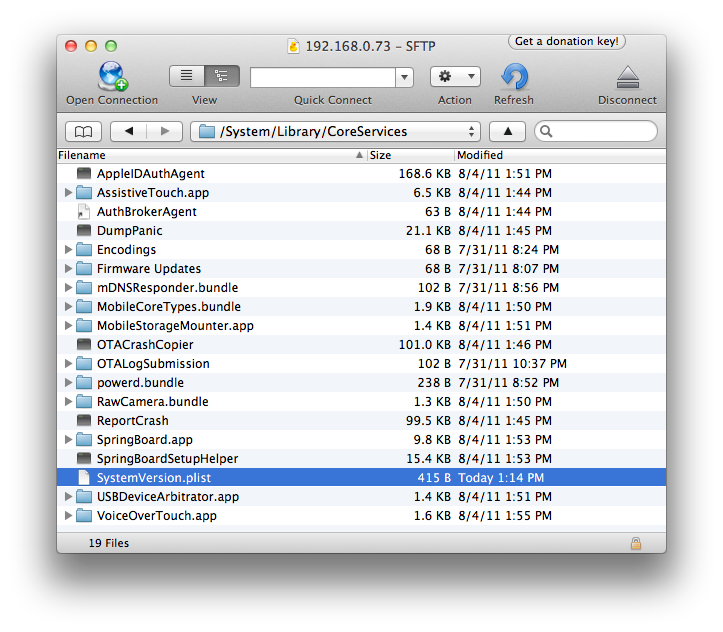
Task: Sort by the Modified column header
Action: tap(560, 155)
